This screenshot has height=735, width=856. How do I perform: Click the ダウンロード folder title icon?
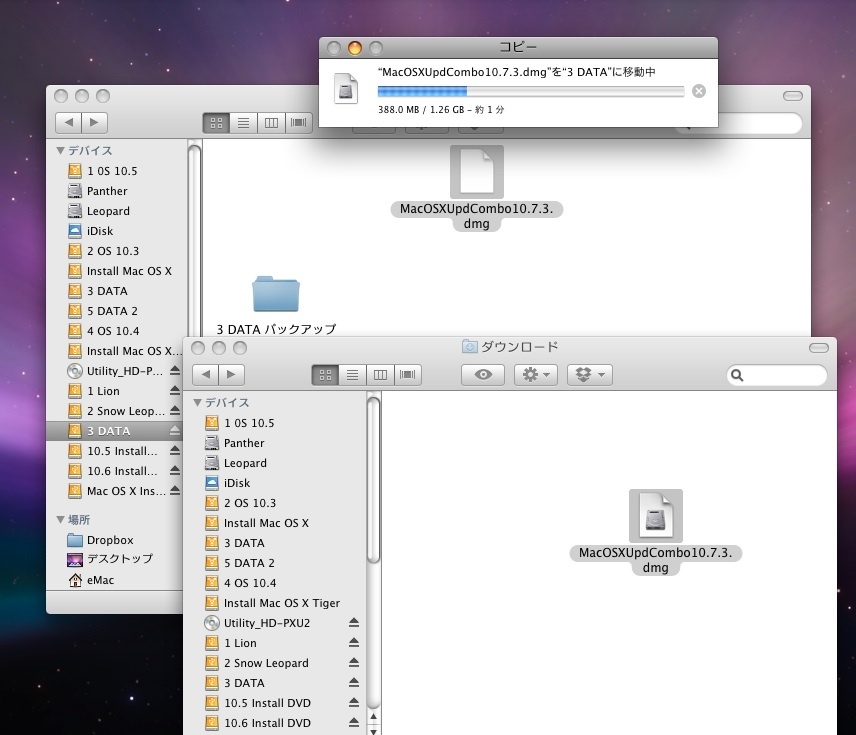click(x=469, y=346)
